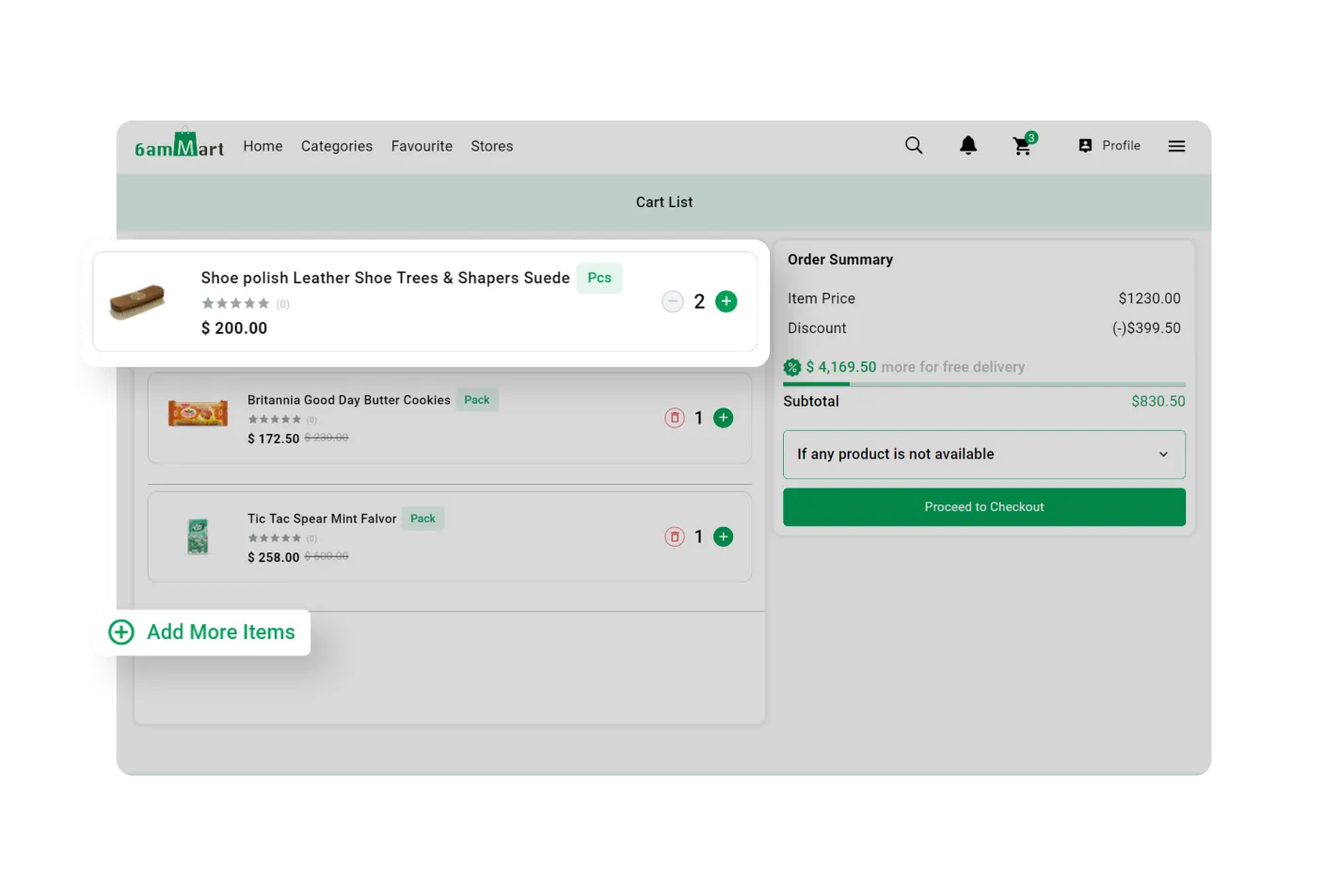Increase Tic Tac quantity with plus
Screen dimensions: 1325x896
[x=723, y=536]
